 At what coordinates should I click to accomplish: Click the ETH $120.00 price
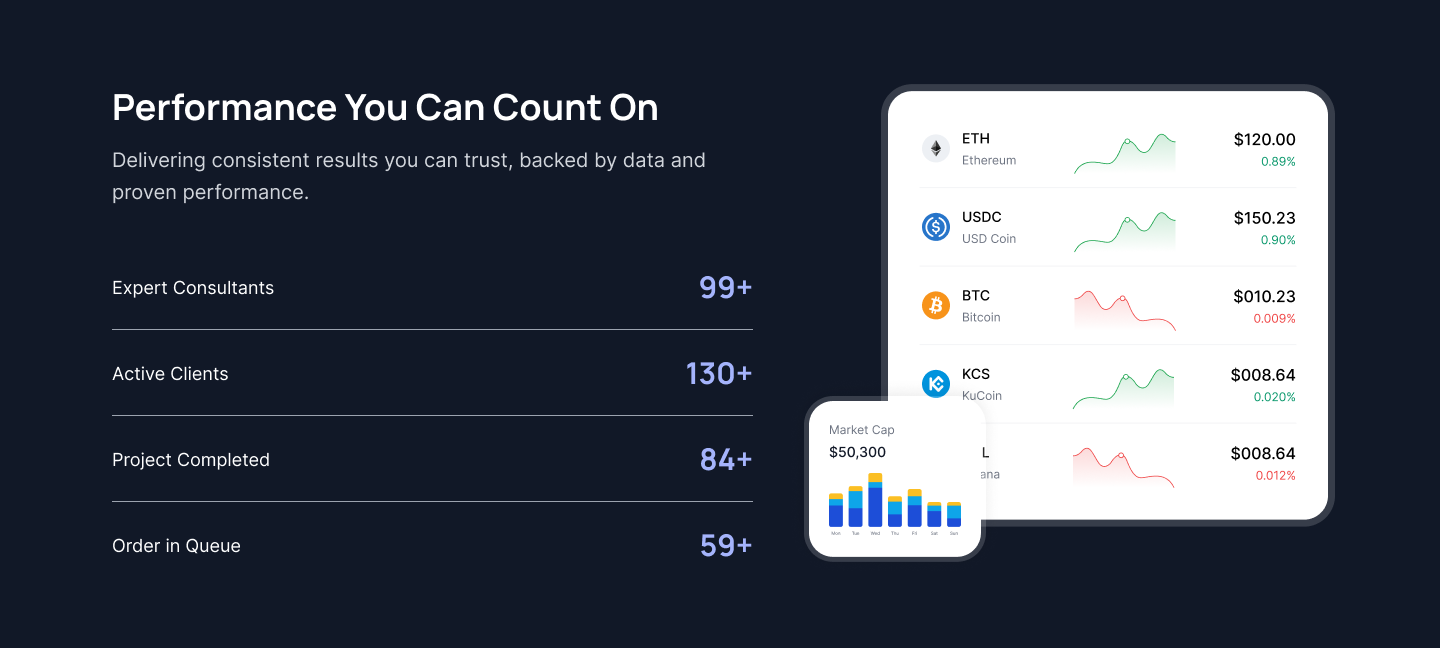tap(1264, 140)
